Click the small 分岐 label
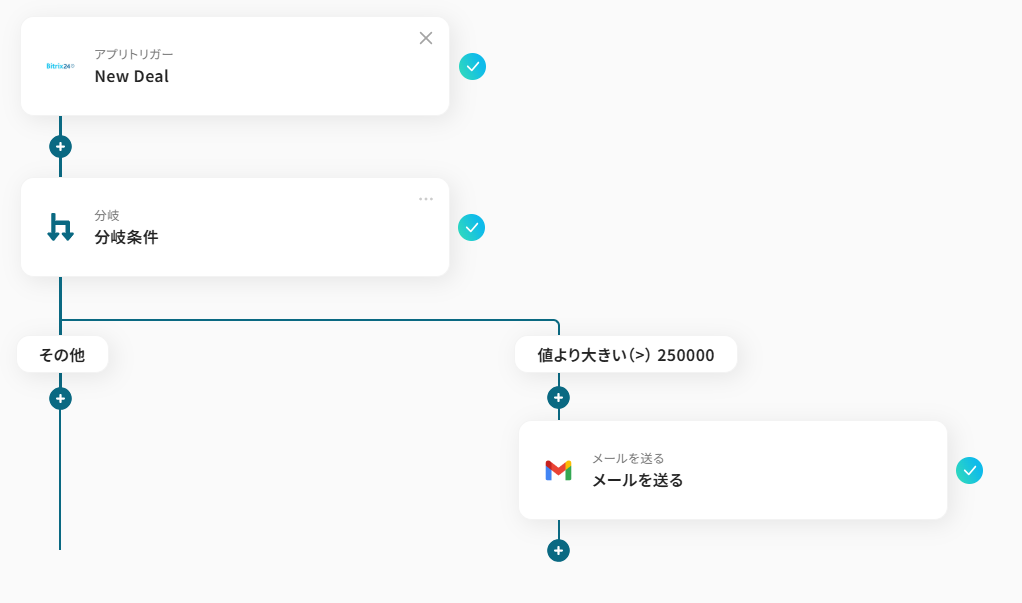The image size is (1022, 603). 106,215
